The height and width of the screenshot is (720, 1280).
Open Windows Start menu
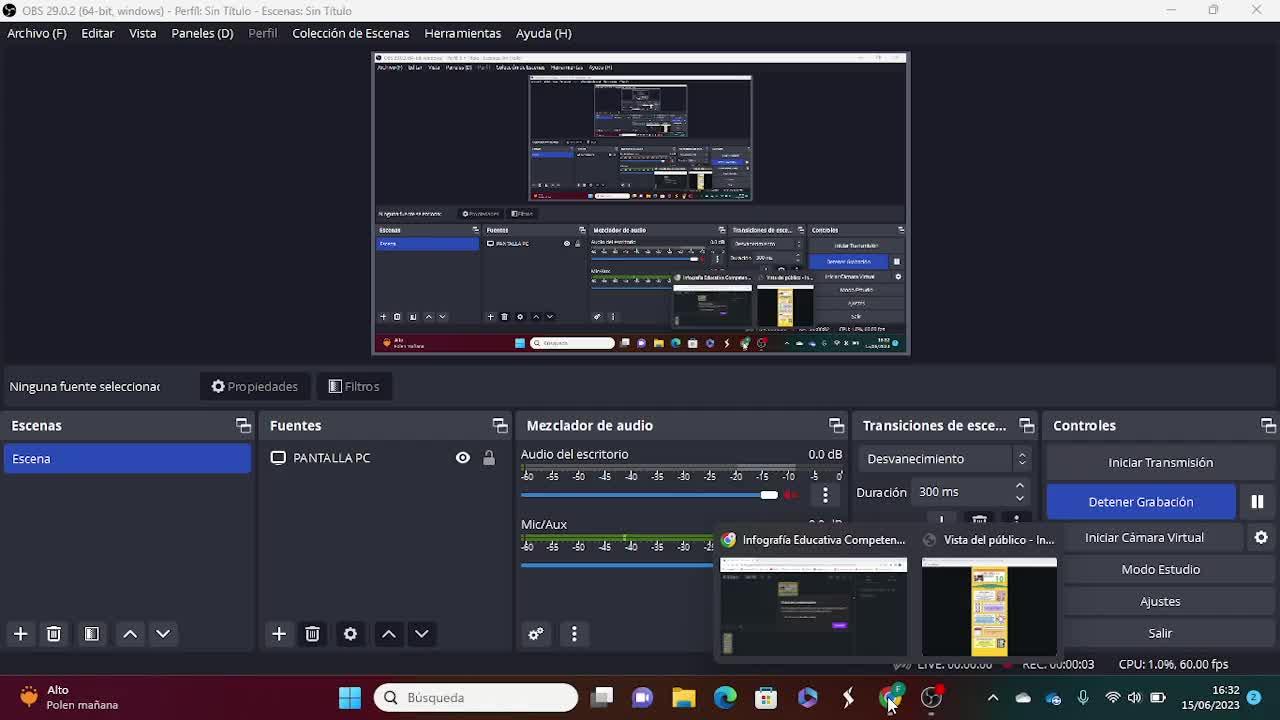(x=350, y=697)
